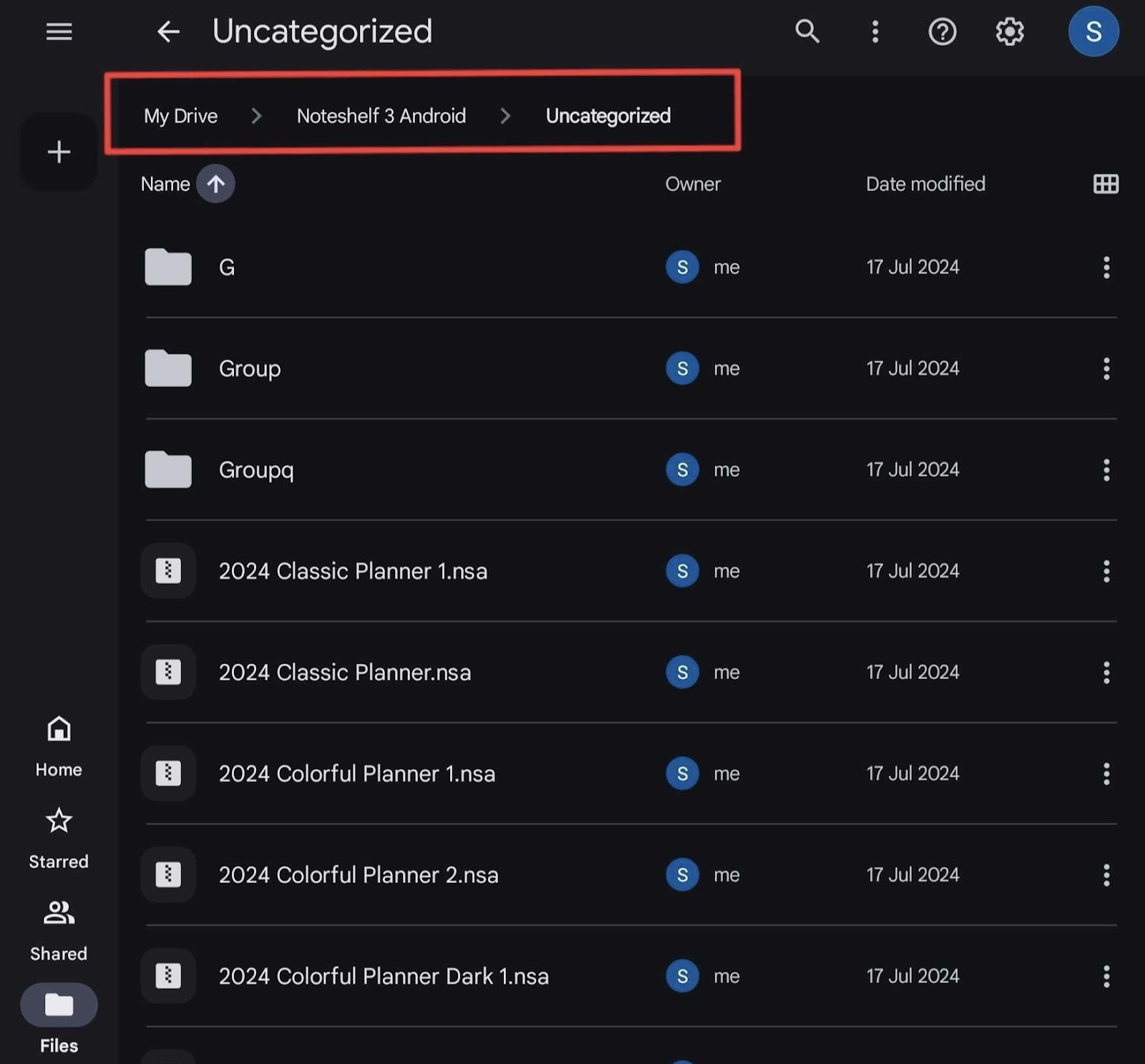The image size is (1145, 1064).
Task: Select the file 2024 Classic Planner.nsa
Action: click(x=345, y=672)
